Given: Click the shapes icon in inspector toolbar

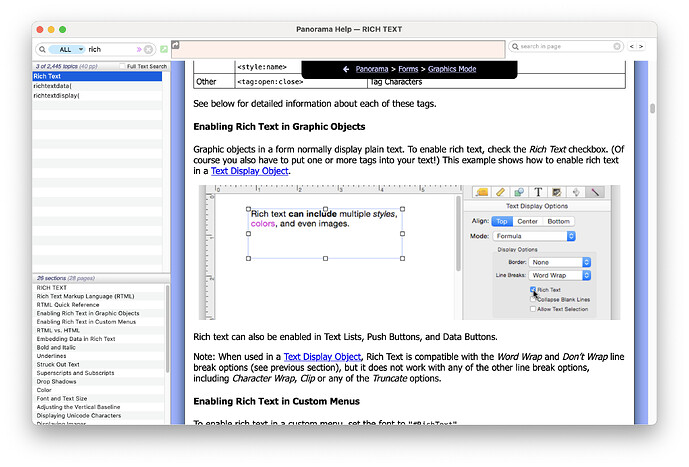Looking at the screenshot, I should coord(519,192).
